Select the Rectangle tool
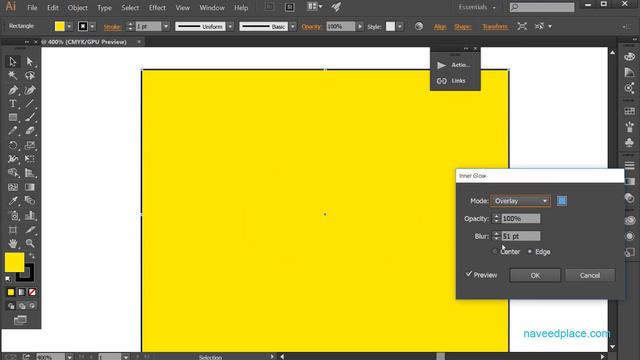 tap(13, 118)
